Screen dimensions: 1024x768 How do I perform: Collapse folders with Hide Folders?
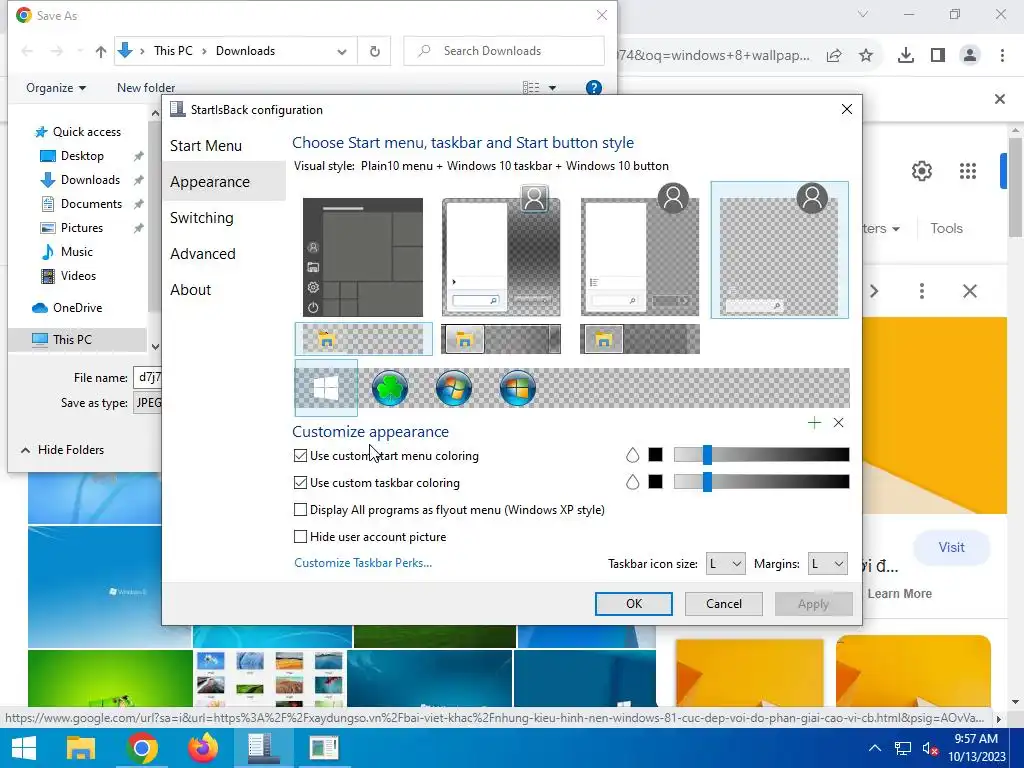[x=62, y=450]
